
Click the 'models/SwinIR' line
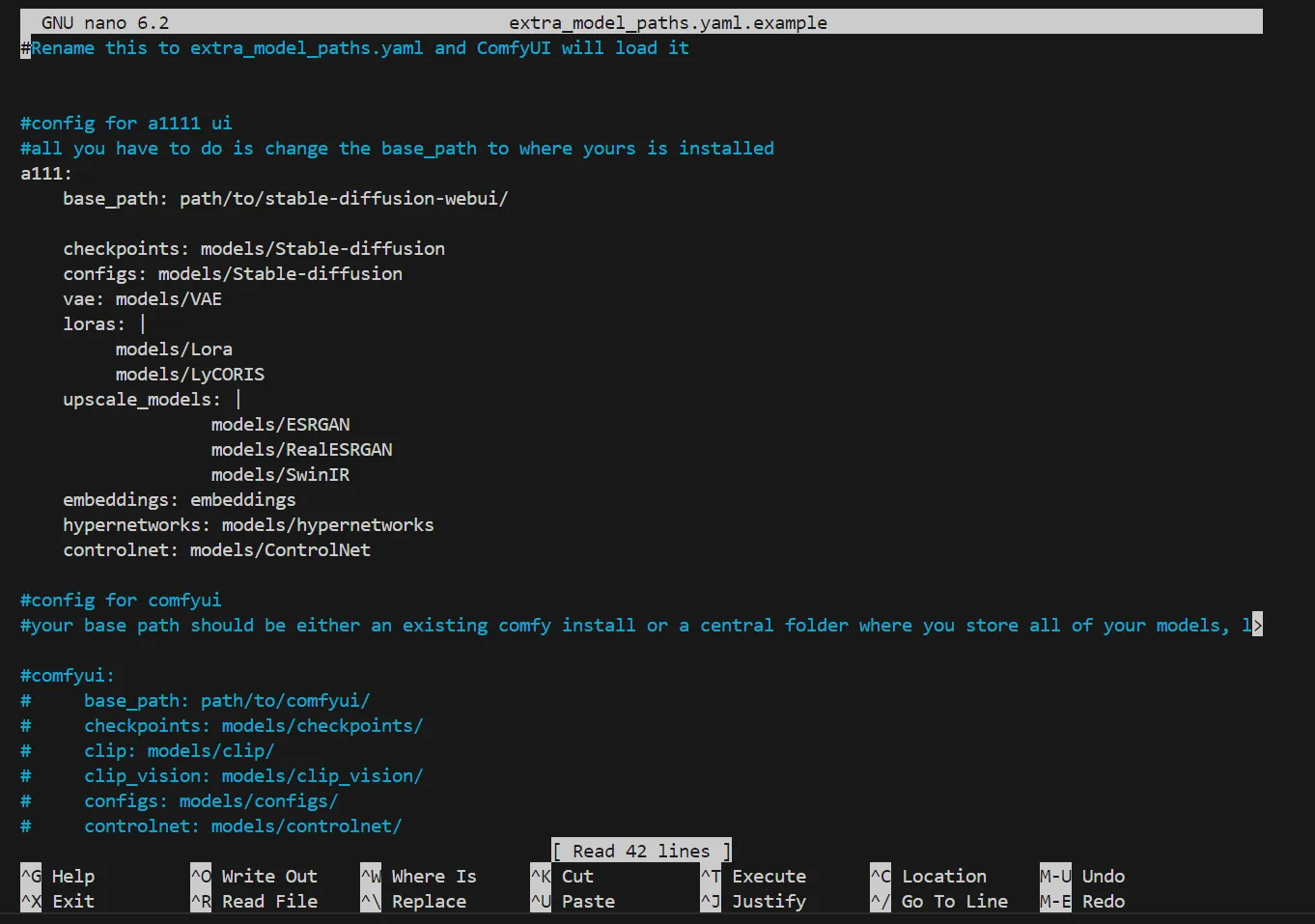click(281, 474)
